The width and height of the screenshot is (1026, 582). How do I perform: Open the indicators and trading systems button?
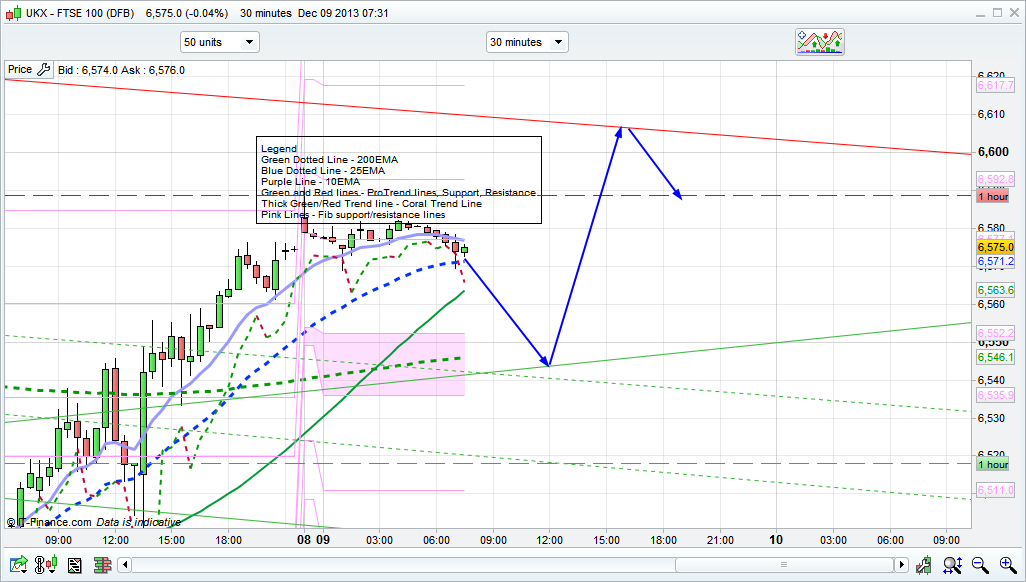point(820,42)
